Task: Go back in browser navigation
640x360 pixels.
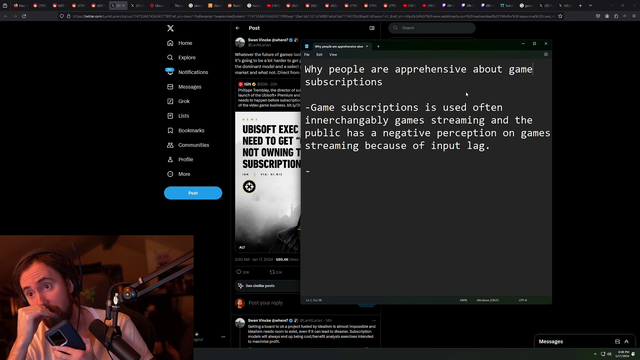Action: click(x=6, y=16)
